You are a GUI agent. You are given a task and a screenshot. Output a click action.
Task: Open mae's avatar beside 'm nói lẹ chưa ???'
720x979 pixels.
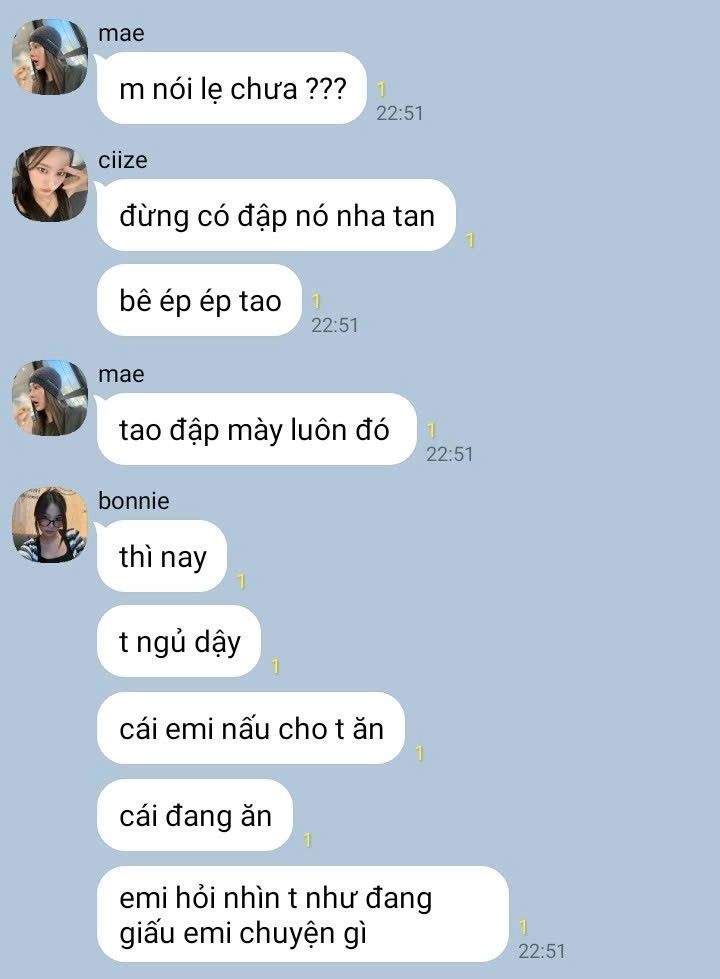(x=50, y=57)
